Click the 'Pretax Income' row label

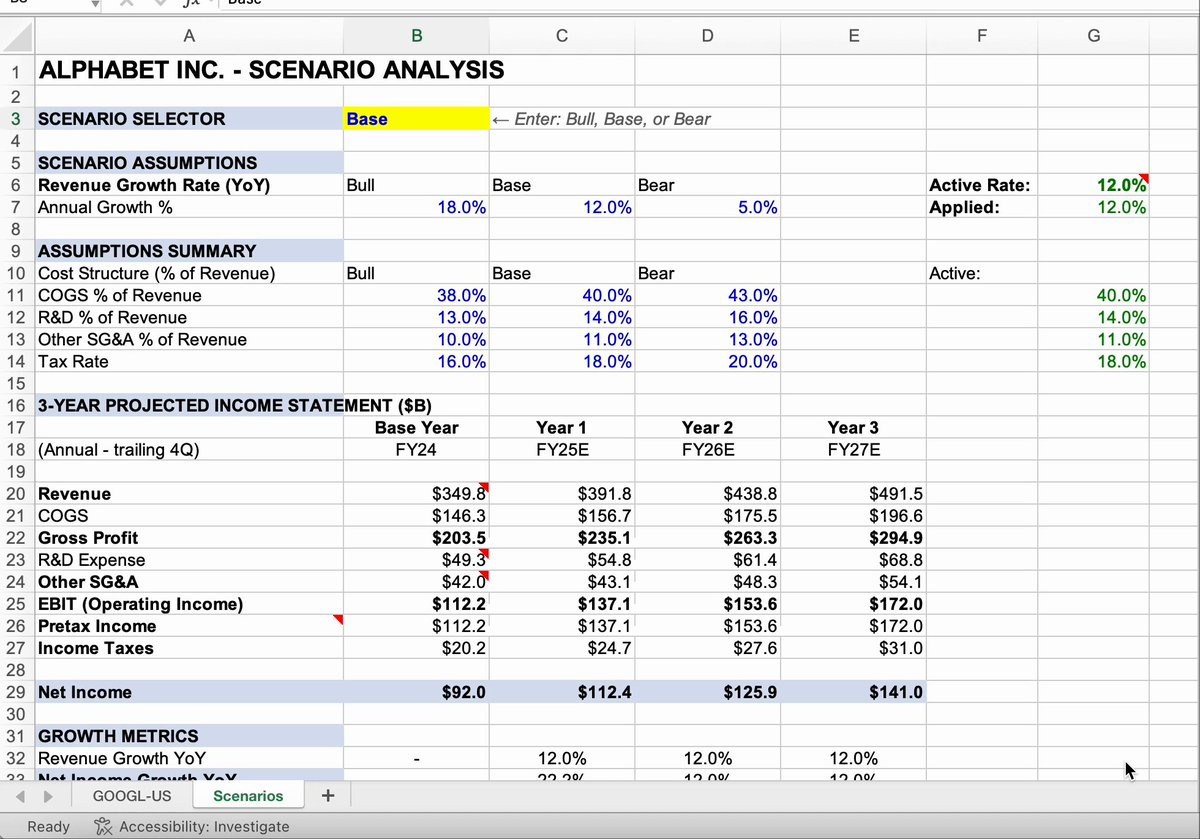click(x=97, y=626)
